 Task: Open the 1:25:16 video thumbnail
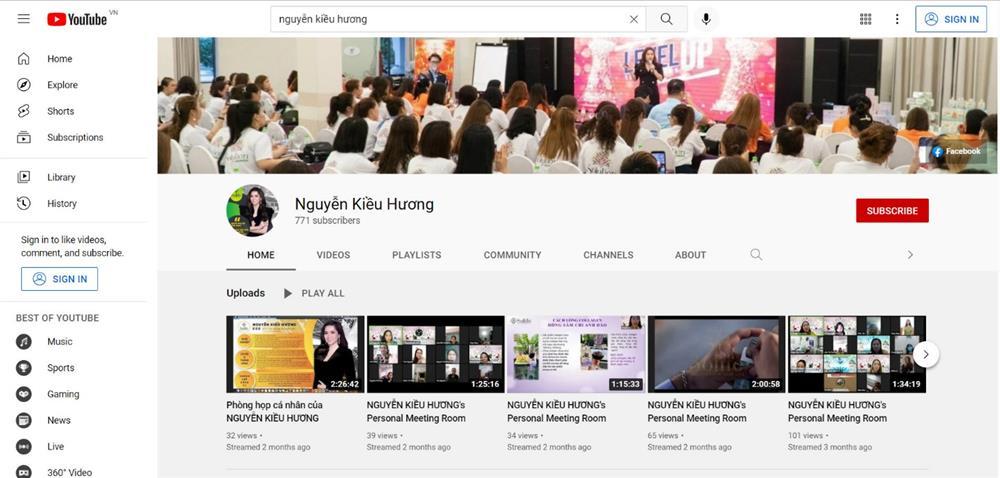pos(436,354)
